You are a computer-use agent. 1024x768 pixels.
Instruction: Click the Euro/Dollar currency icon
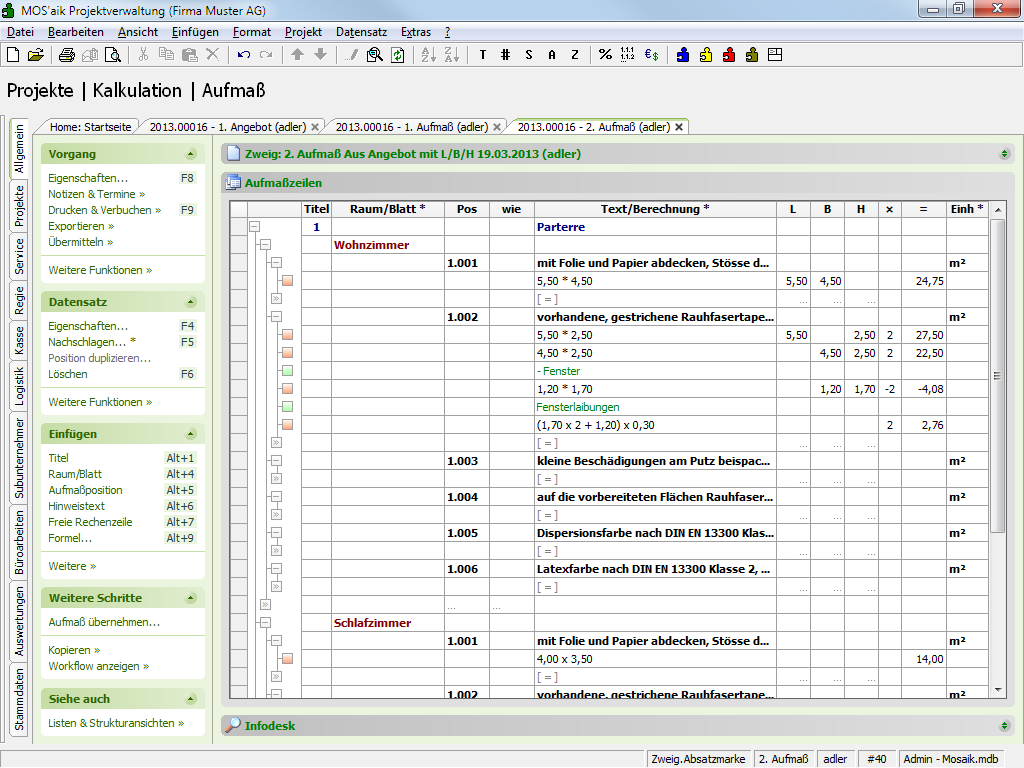(651, 55)
